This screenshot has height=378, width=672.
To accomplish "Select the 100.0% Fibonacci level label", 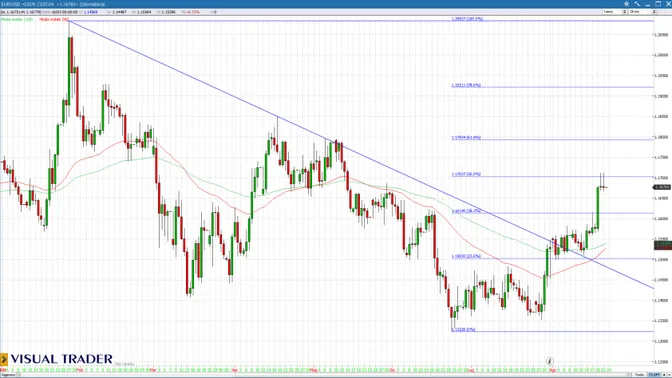I will [467, 19].
